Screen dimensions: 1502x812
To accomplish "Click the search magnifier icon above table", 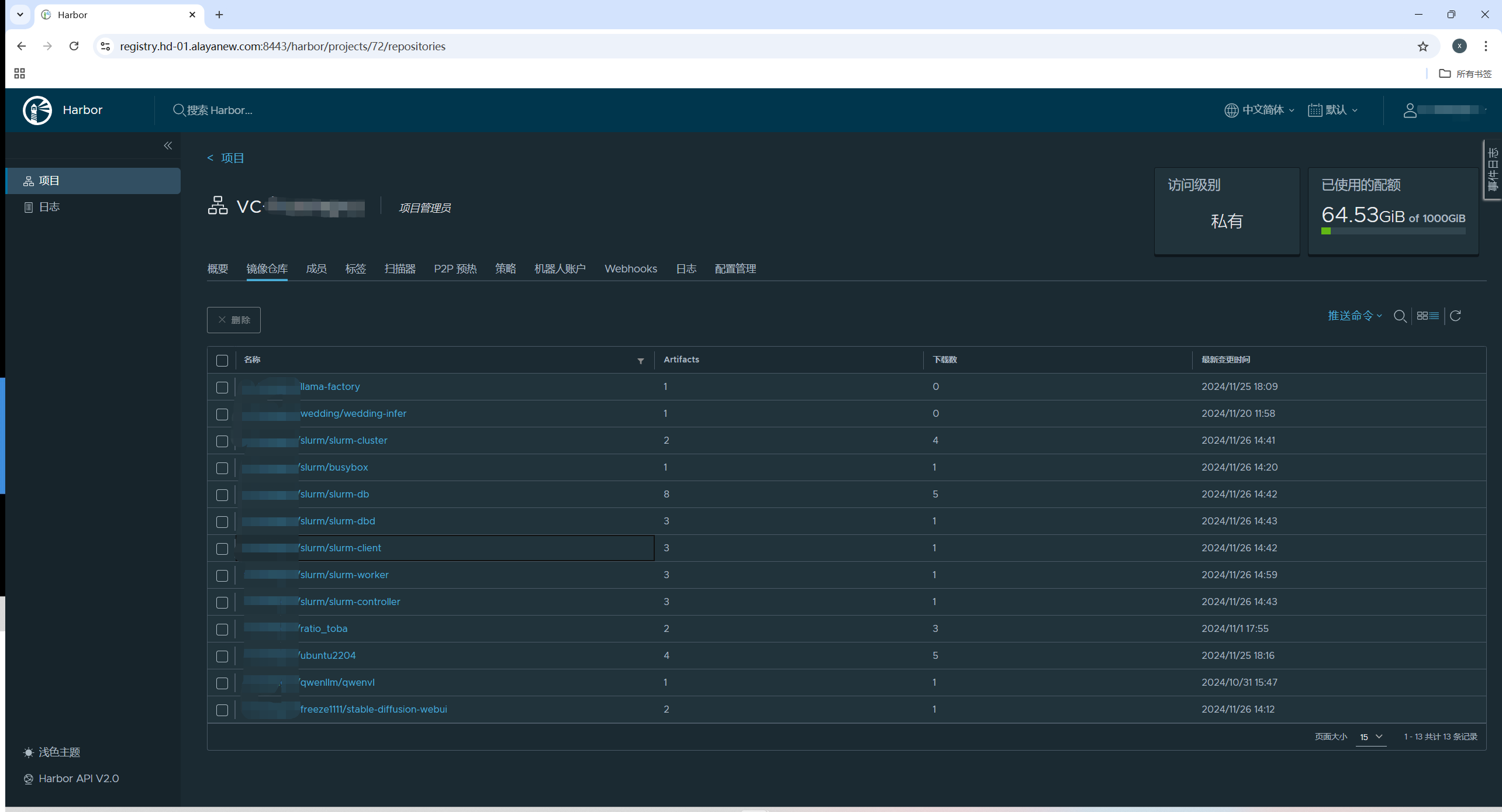I will 1400,316.
